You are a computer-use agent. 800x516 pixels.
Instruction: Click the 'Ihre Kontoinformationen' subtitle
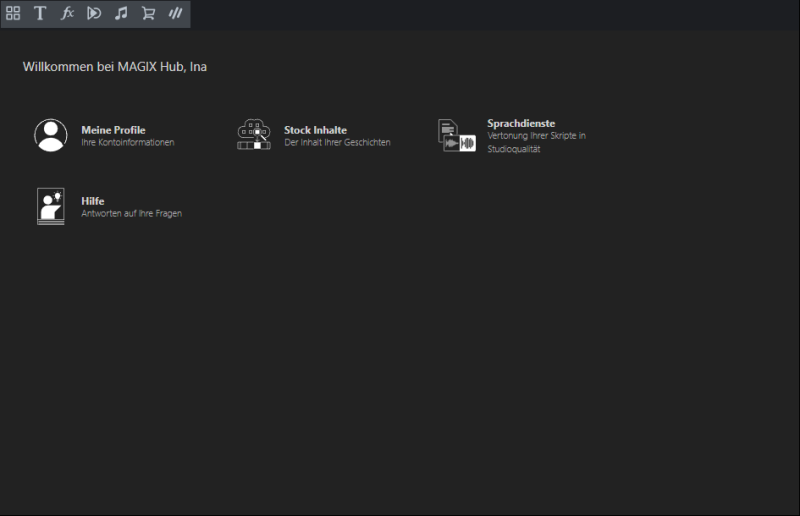[x=128, y=143]
